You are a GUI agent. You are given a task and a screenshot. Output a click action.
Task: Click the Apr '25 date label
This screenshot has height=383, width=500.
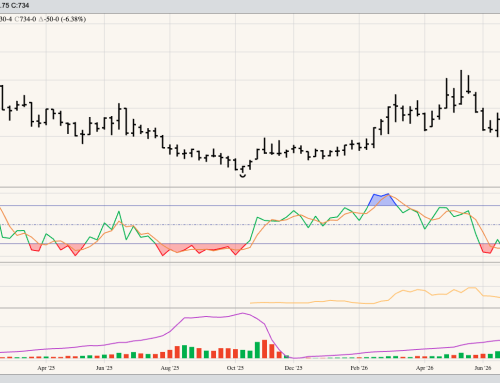[x=46, y=368]
